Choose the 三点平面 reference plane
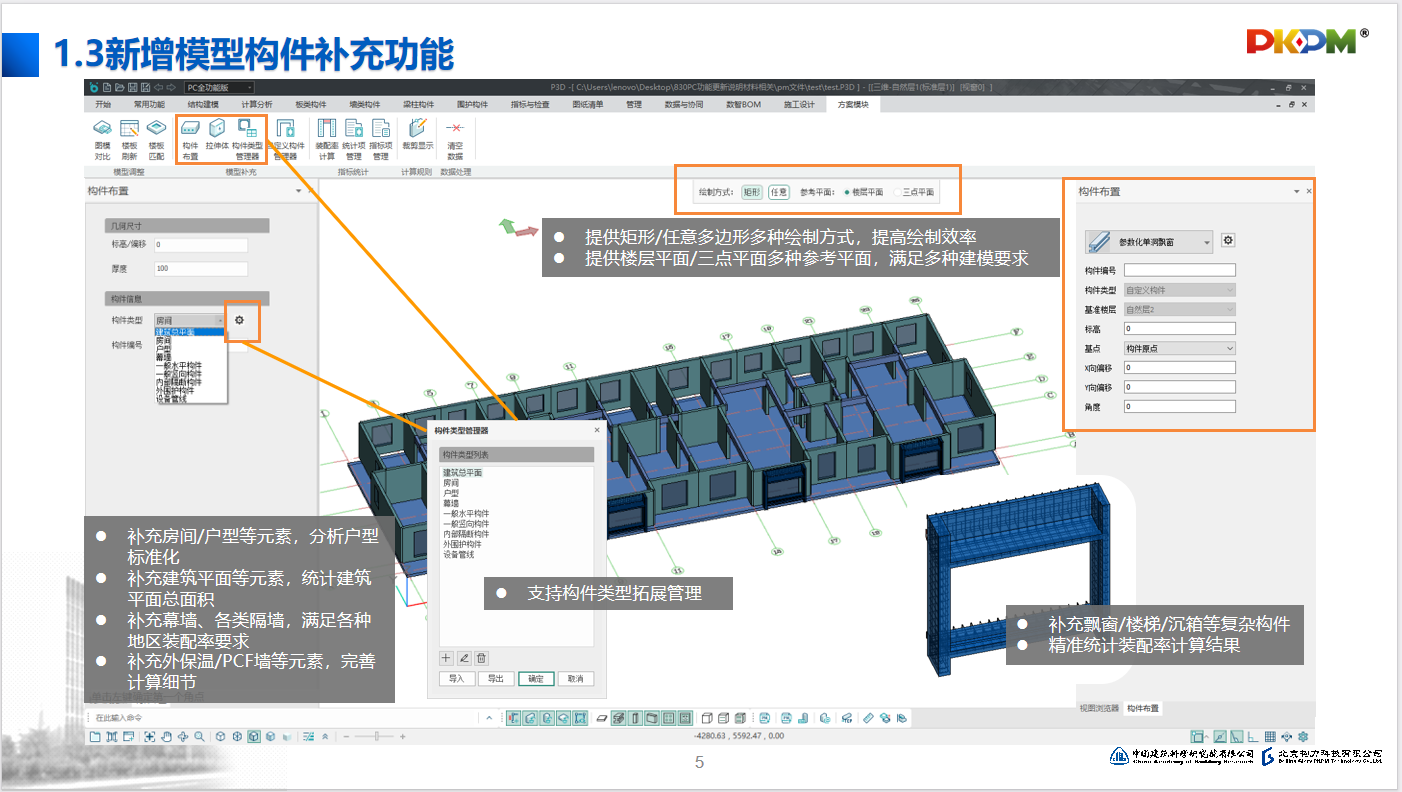 [913, 192]
